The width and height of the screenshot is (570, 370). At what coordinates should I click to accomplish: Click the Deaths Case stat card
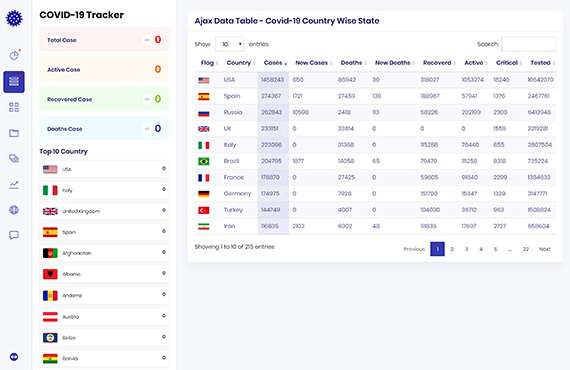[104, 128]
